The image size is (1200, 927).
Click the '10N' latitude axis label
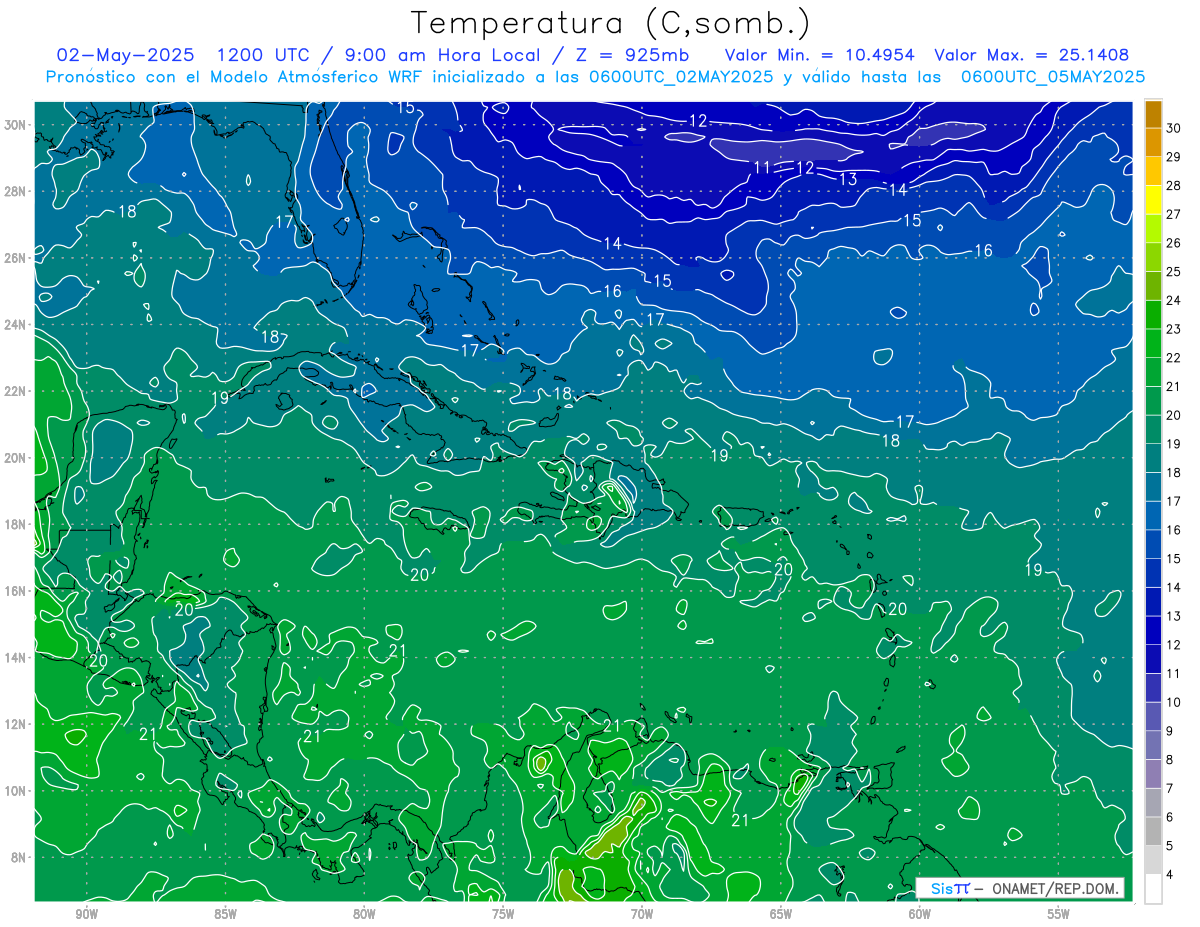pos(16,790)
